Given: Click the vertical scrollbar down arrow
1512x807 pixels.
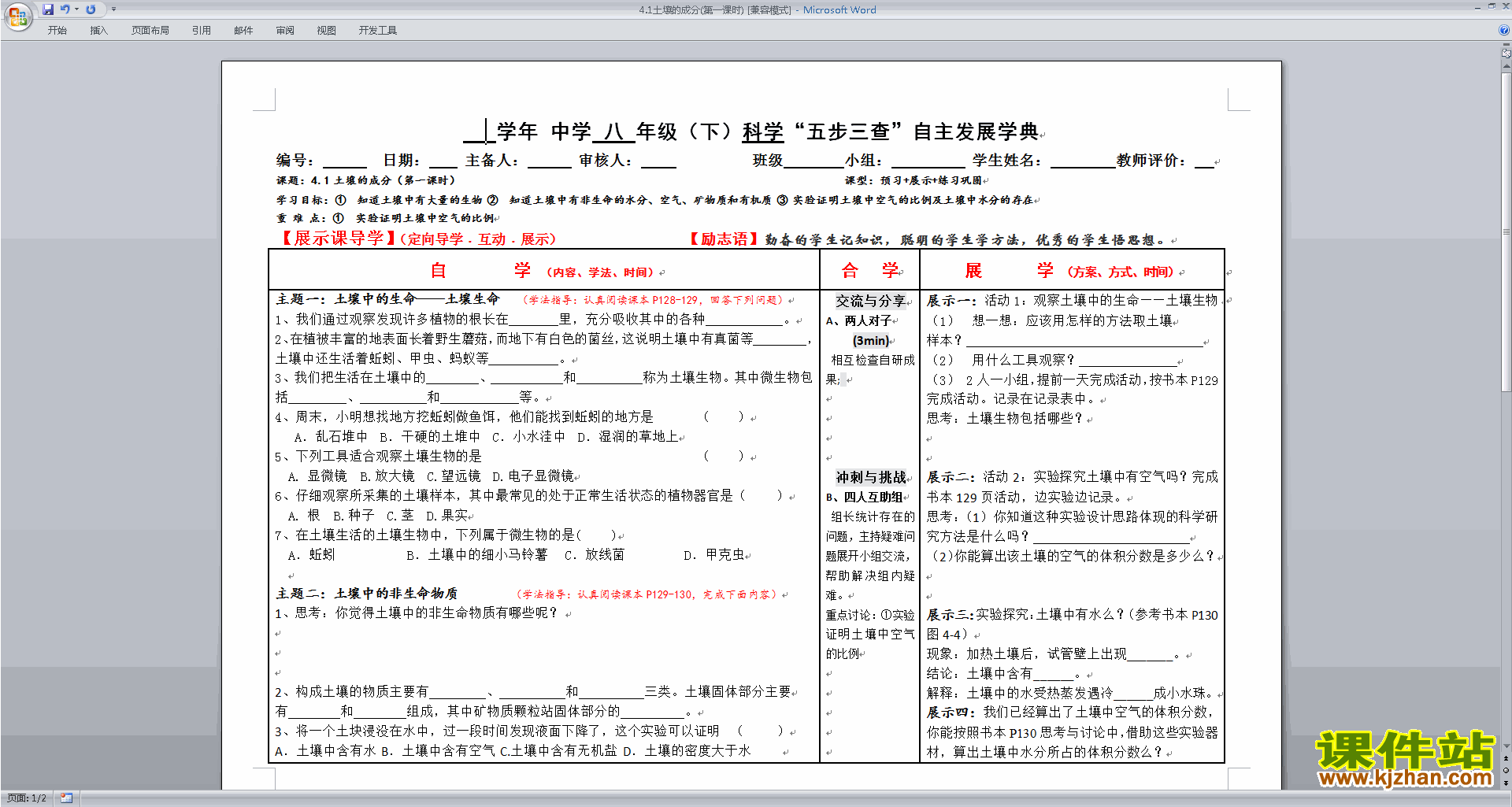Looking at the screenshot, I should pyautogui.click(x=1506, y=746).
